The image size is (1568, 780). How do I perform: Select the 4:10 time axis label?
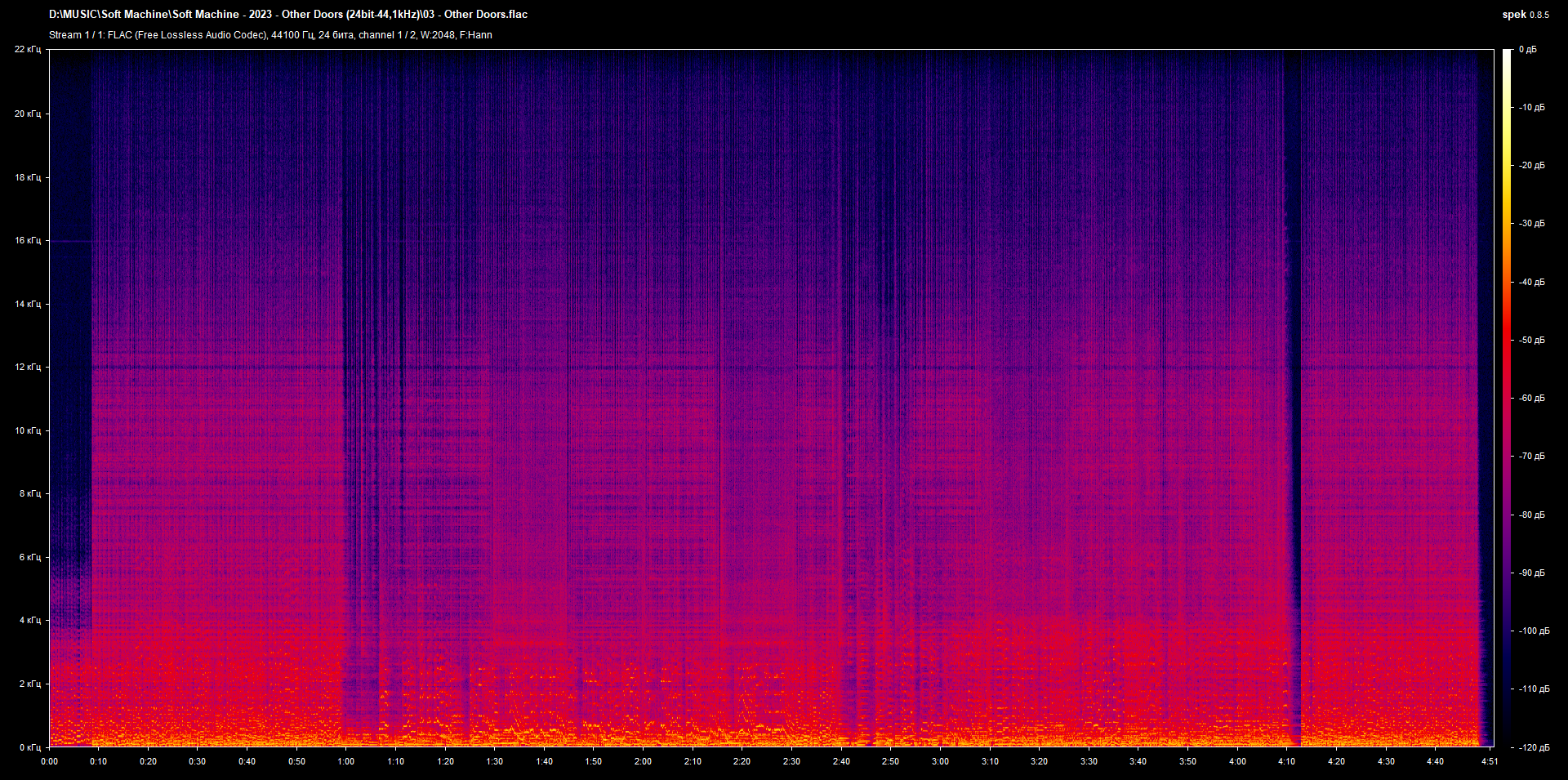click(1286, 761)
